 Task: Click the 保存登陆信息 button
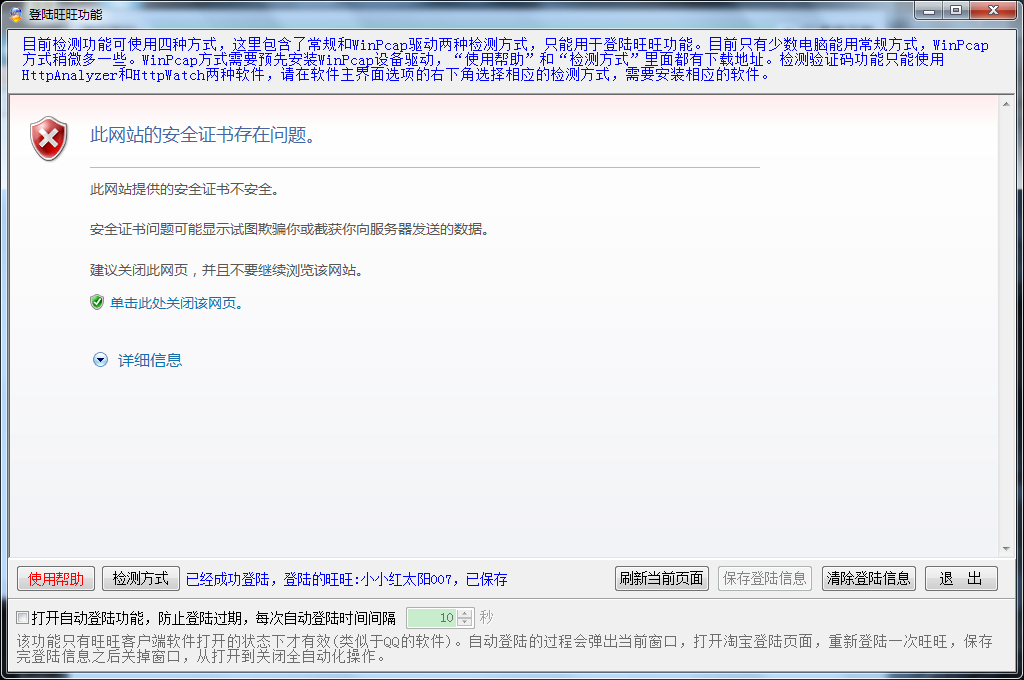tap(764, 578)
